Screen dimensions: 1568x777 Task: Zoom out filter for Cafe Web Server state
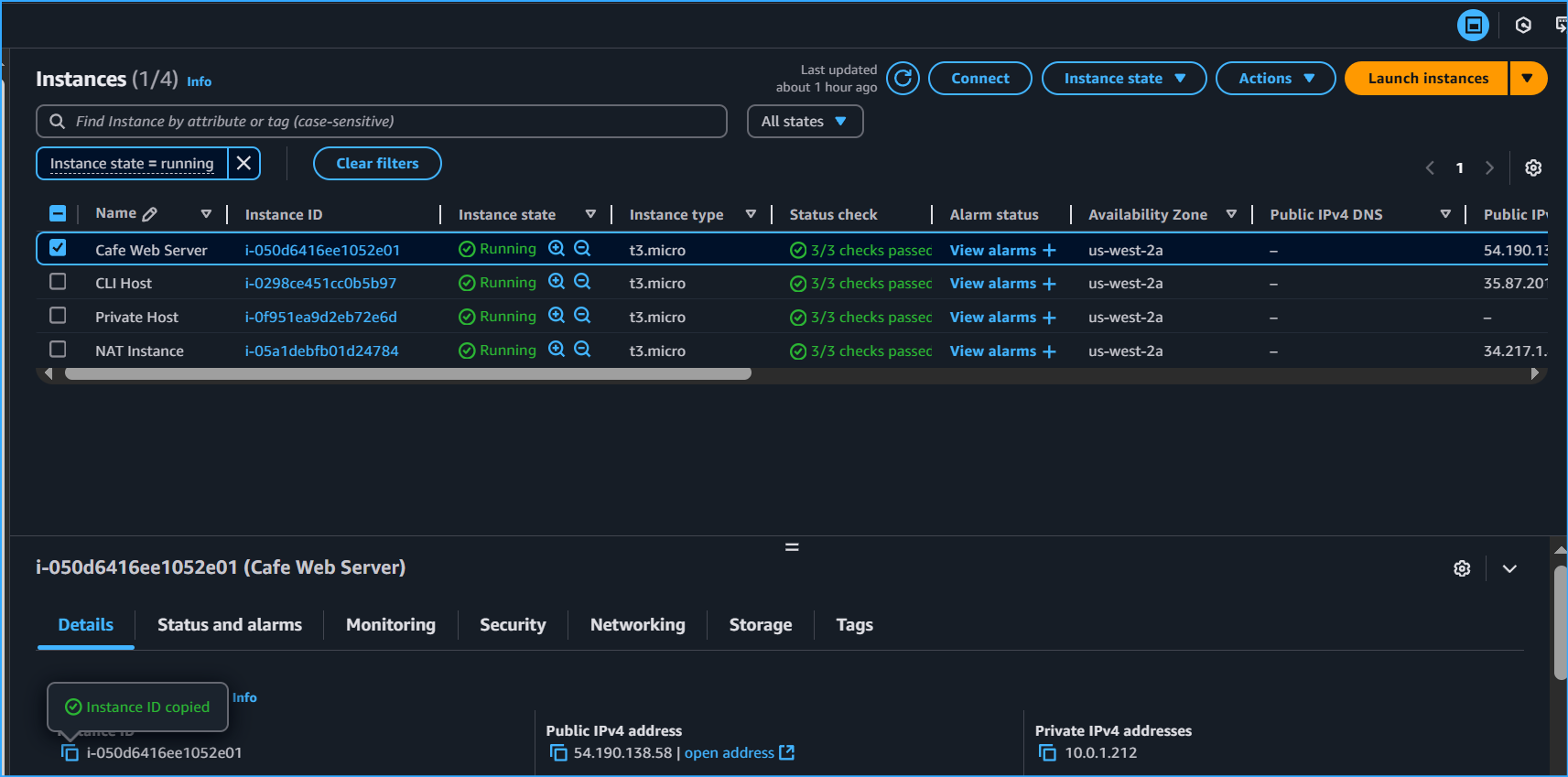(x=582, y=248)
